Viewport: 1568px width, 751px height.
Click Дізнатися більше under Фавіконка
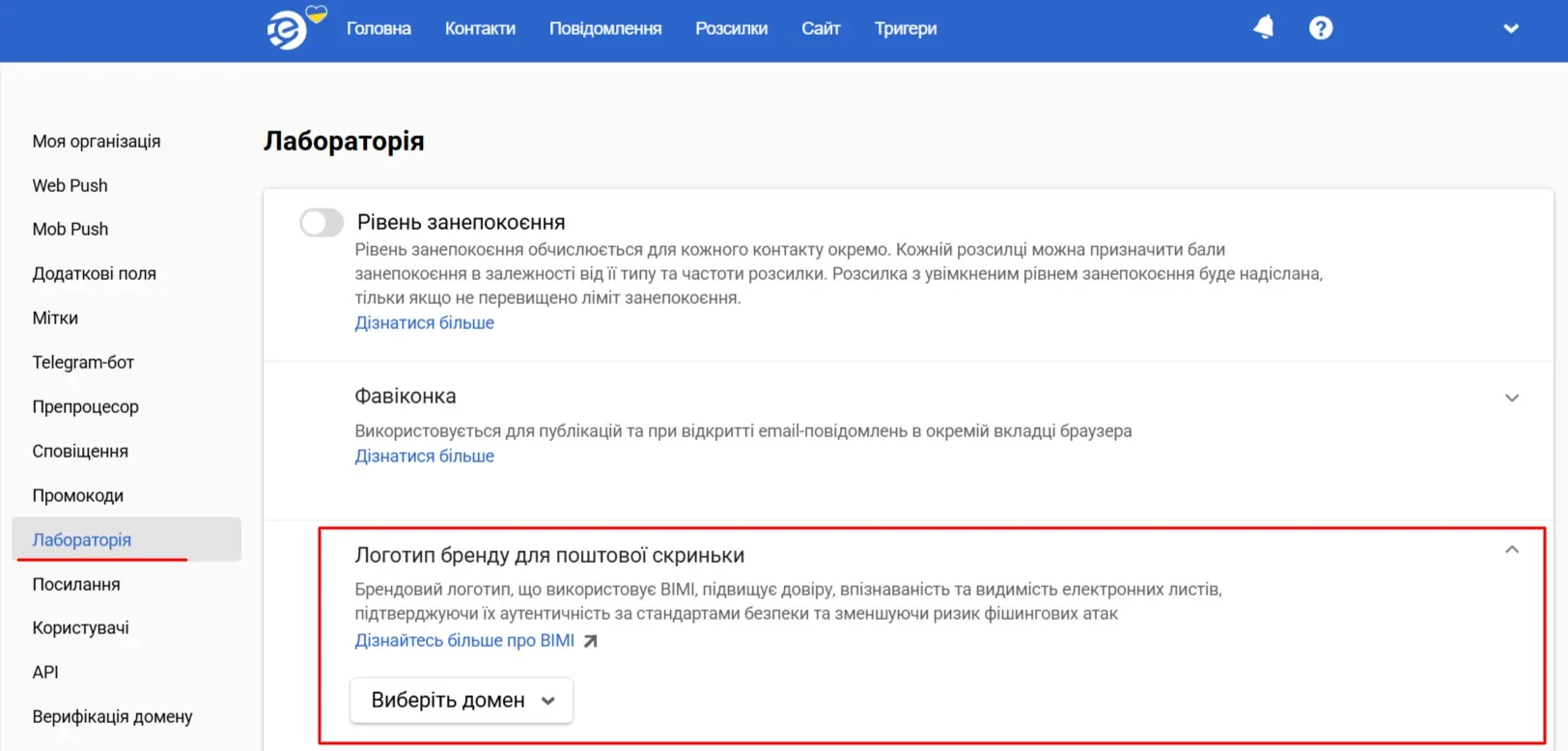(424, 457)
